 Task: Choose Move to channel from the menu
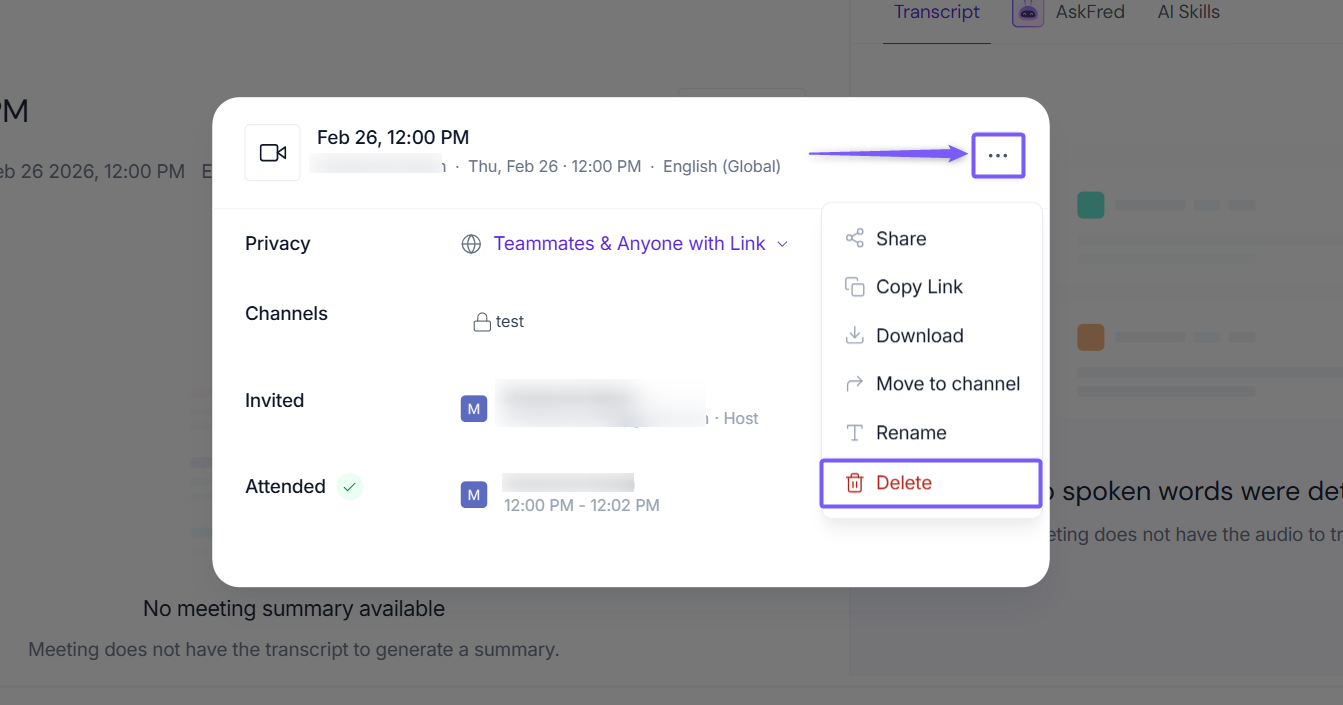[931, 384]
